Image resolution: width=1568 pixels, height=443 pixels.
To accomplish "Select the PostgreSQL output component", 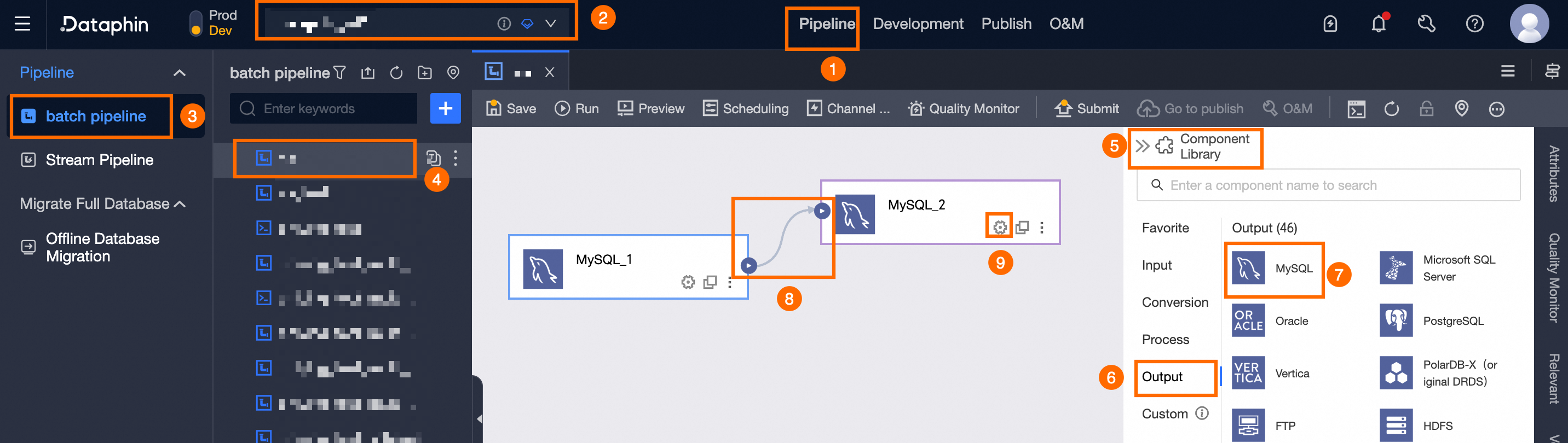I will pyautogui.click(x=1431, y=320).
